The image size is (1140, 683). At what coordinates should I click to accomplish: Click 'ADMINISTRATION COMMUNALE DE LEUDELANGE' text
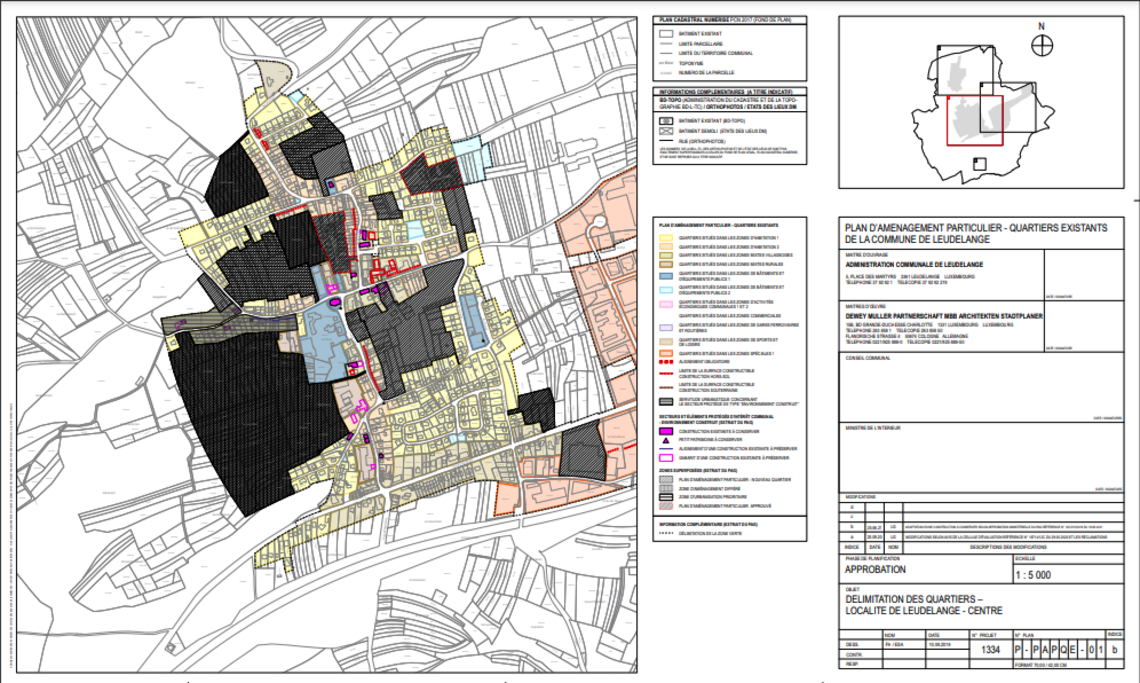[x=914, y=265]
